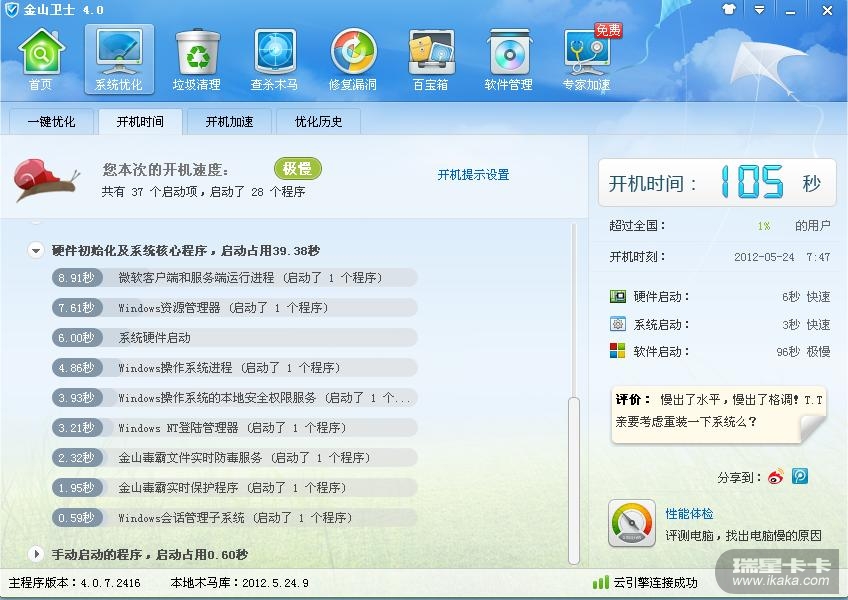Open 查杀木马 scan icon
The image size is (848, 600).
(275, 59)
